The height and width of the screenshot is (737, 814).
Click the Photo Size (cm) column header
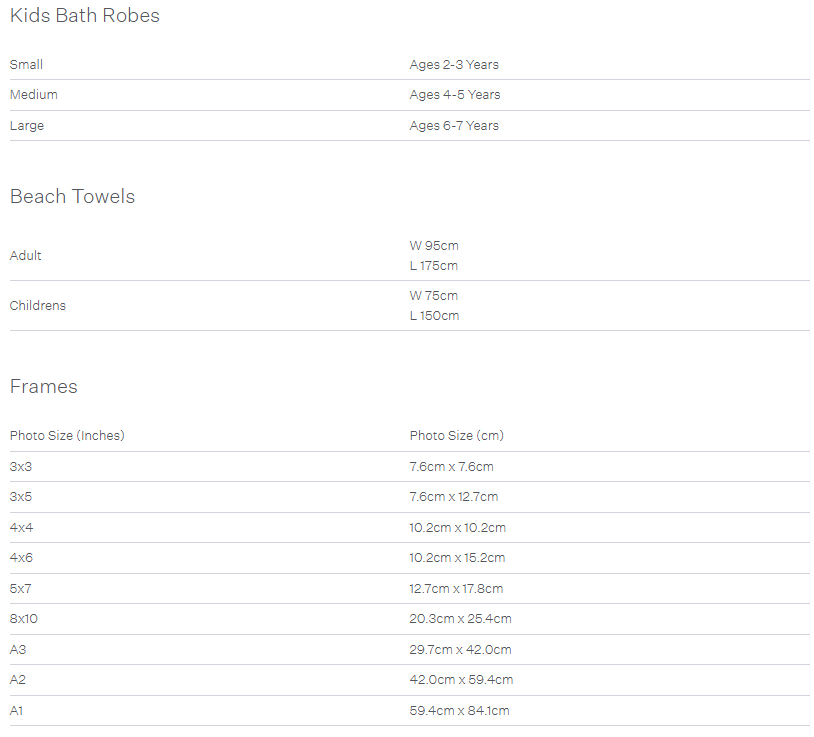(x=456, y=435)
